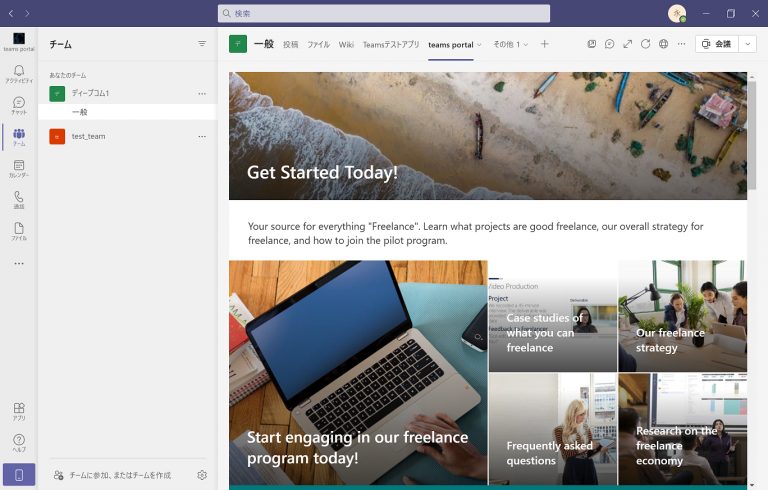
Task: Expand the その他 1 tabs dropdown
Action: [510, 44]
